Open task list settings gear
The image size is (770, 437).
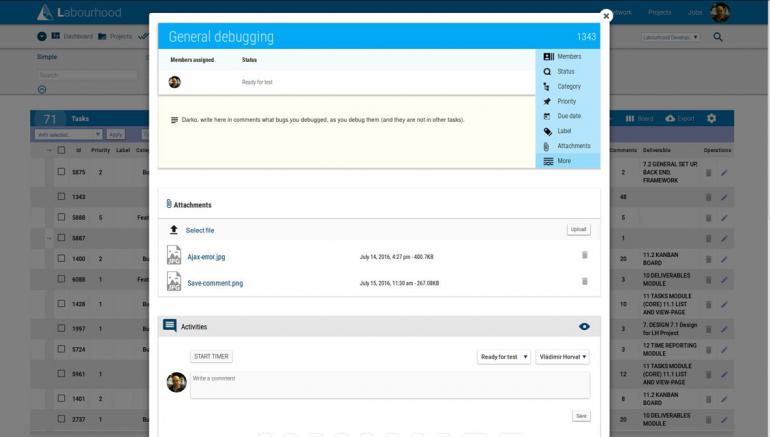click(711, 118)
